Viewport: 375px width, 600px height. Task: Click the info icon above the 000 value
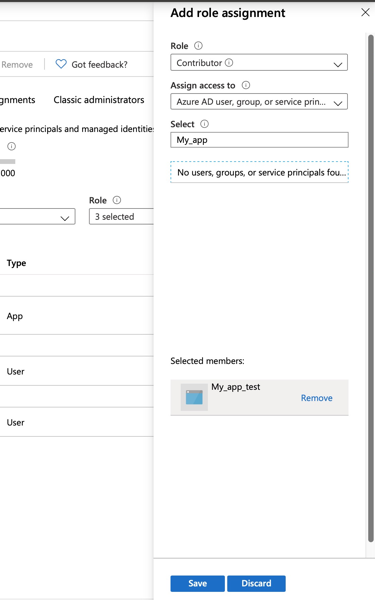(12, 146)
